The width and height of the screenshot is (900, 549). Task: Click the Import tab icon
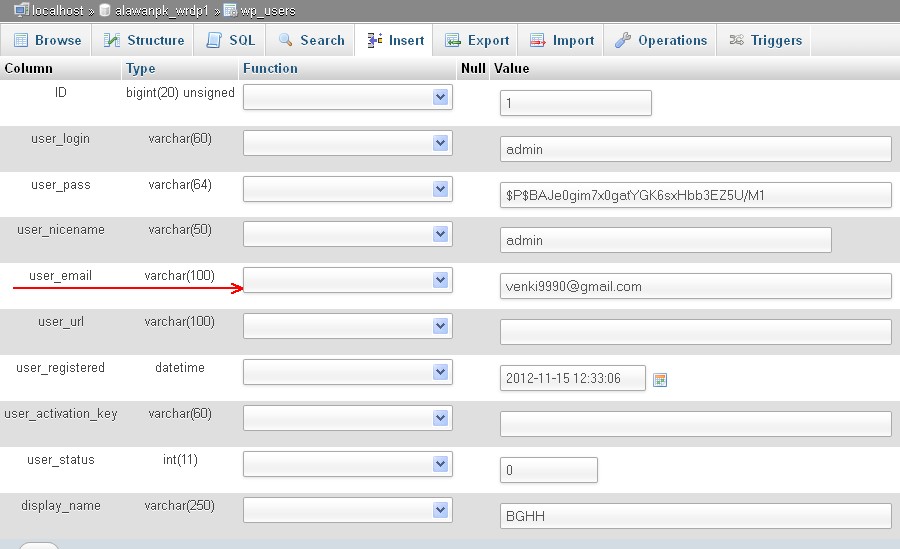coord(538,40)
